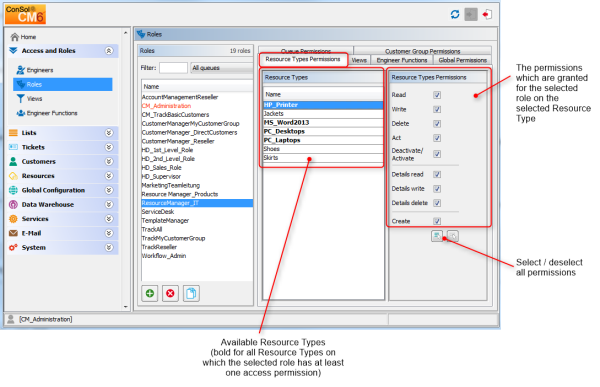This screenshot has height=387, width=600.
Task: Toggle the Act permission checkbox
Action: (x=437, y=138)
